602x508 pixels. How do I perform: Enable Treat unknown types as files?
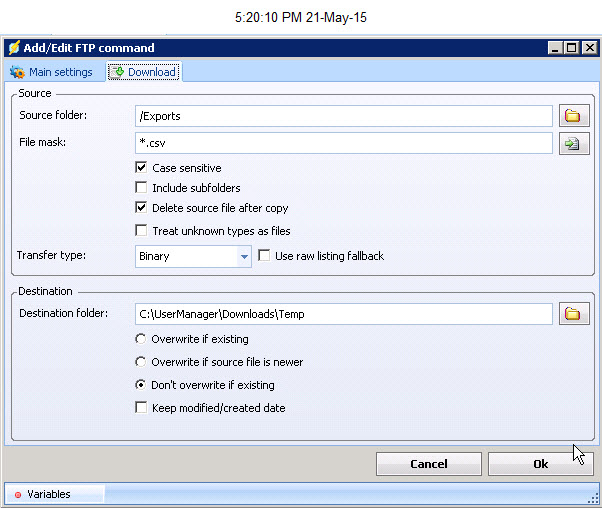pyautogui.click(x=141, y=231)
